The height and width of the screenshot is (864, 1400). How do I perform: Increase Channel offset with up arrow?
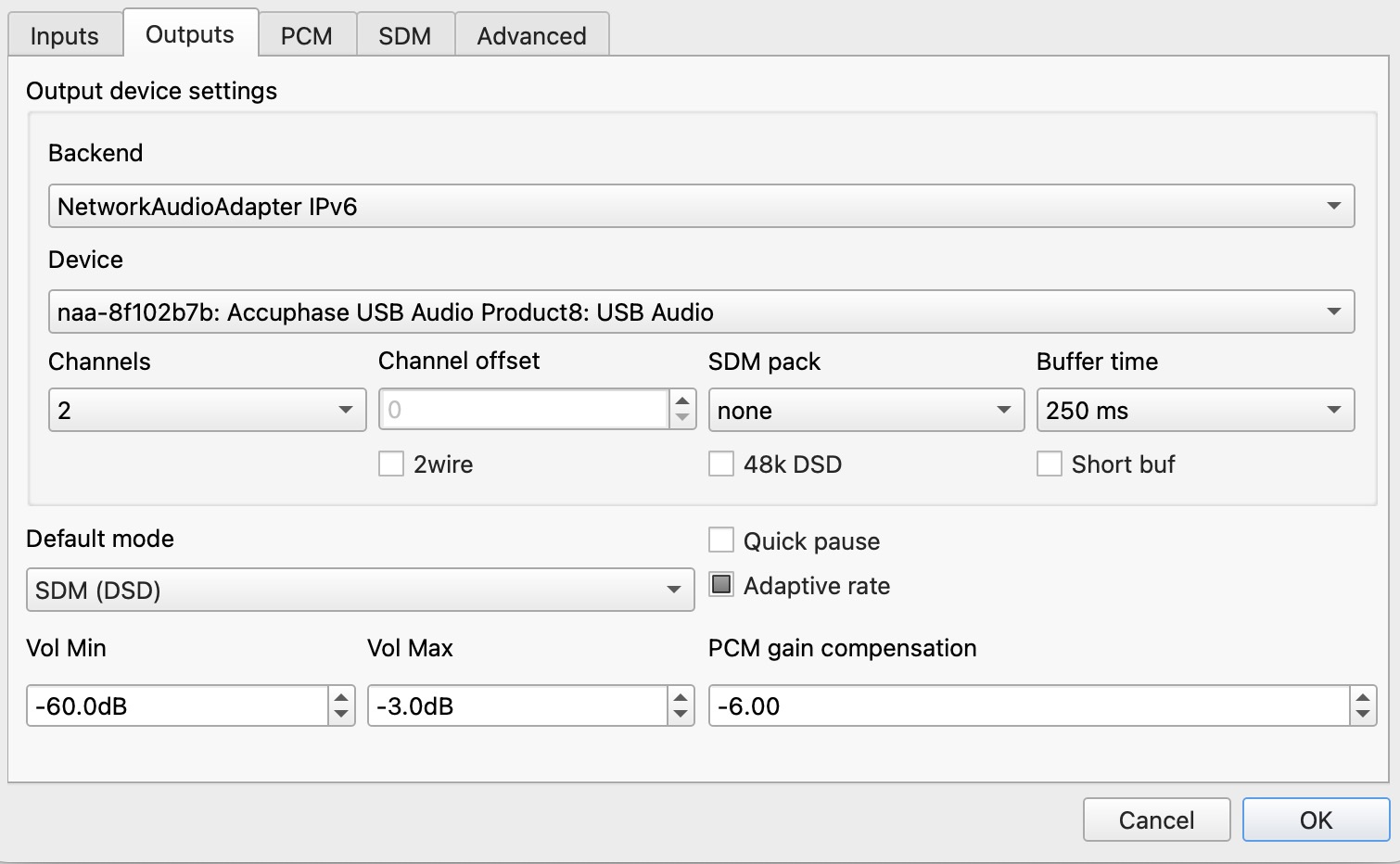(x=682, y=400)
